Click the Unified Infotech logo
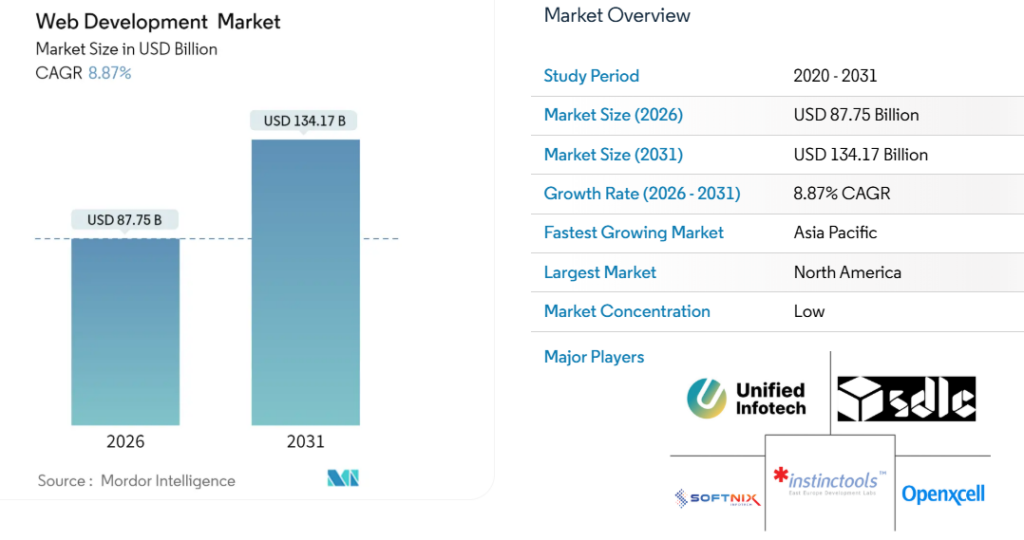Screen dimensions: 1024x540 [746, 398]
